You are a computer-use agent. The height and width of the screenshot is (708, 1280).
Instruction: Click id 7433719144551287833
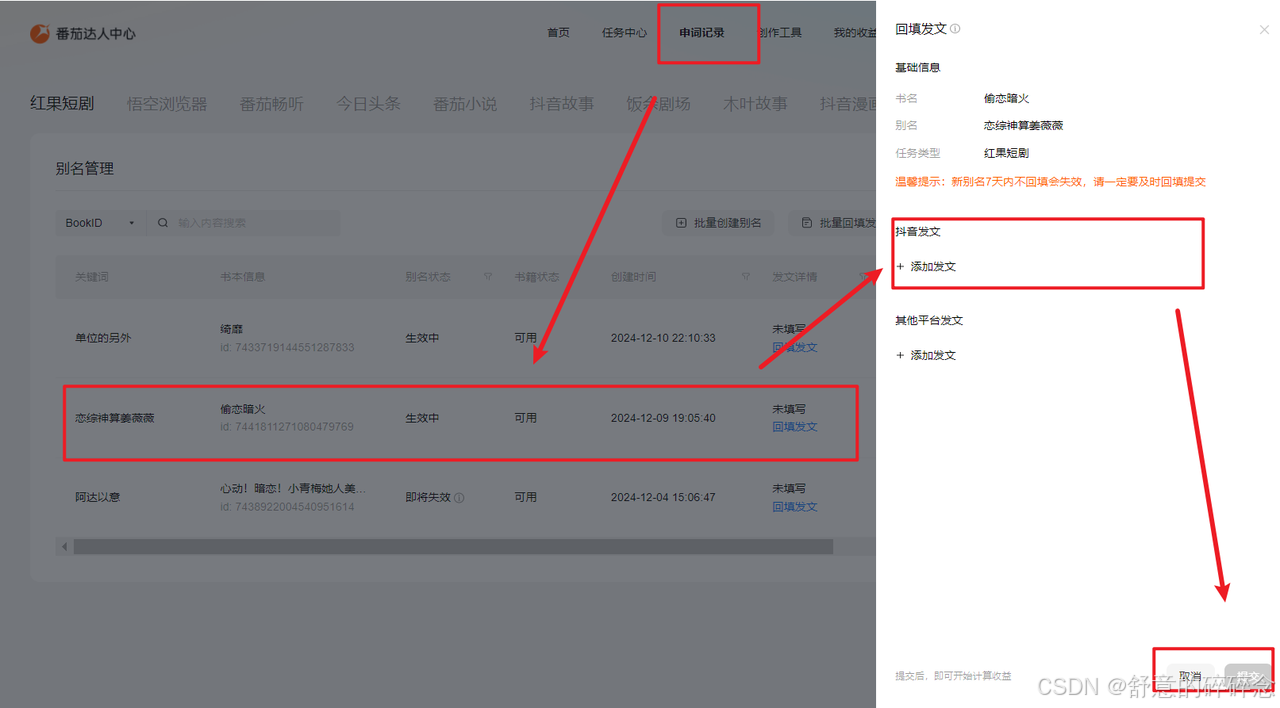pyautogui.click(x=287, y=347)
